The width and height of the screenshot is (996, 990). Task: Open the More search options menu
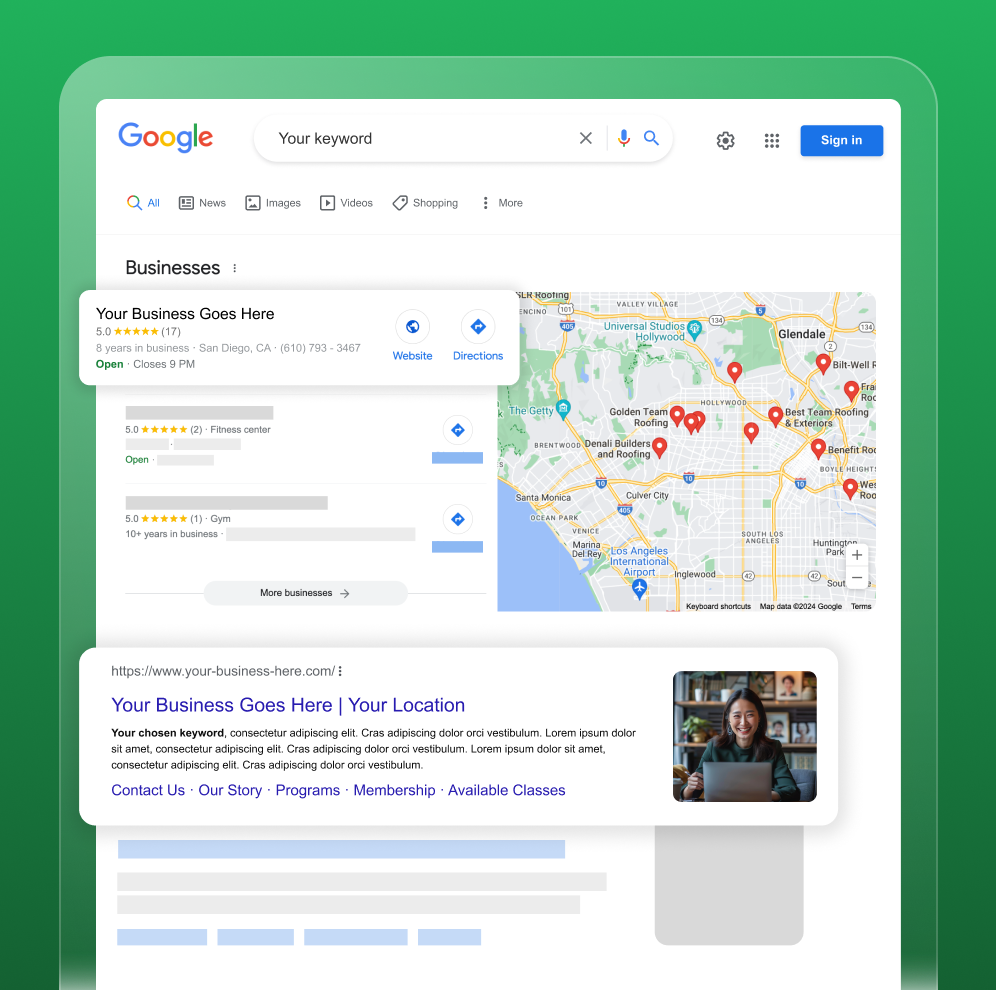tap(501, 203)
